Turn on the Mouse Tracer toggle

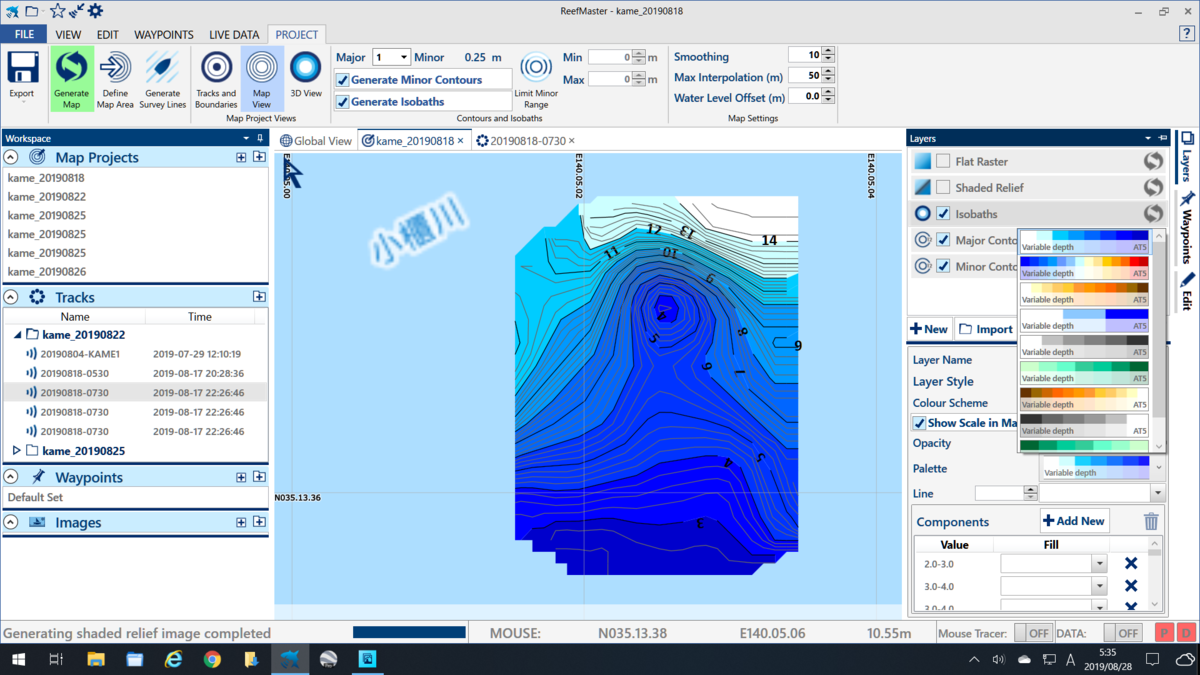[x=1034, y=633]
